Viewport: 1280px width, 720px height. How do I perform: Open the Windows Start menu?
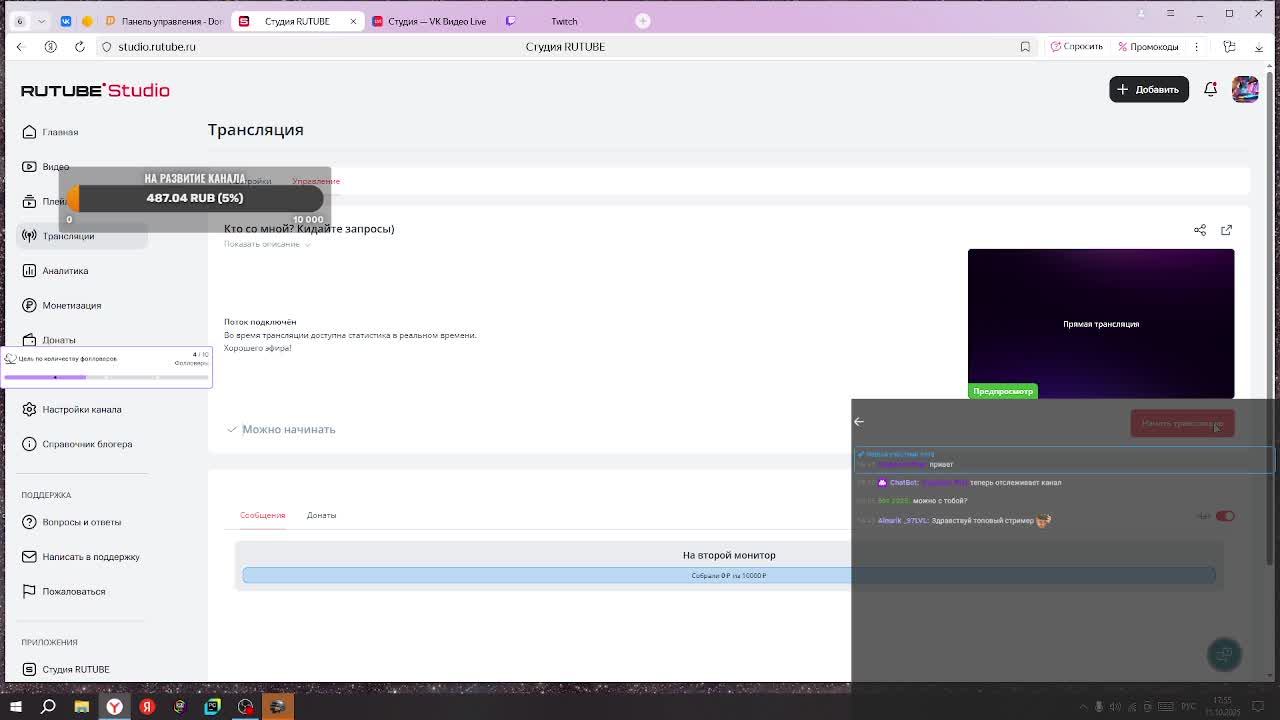(15, 707)
